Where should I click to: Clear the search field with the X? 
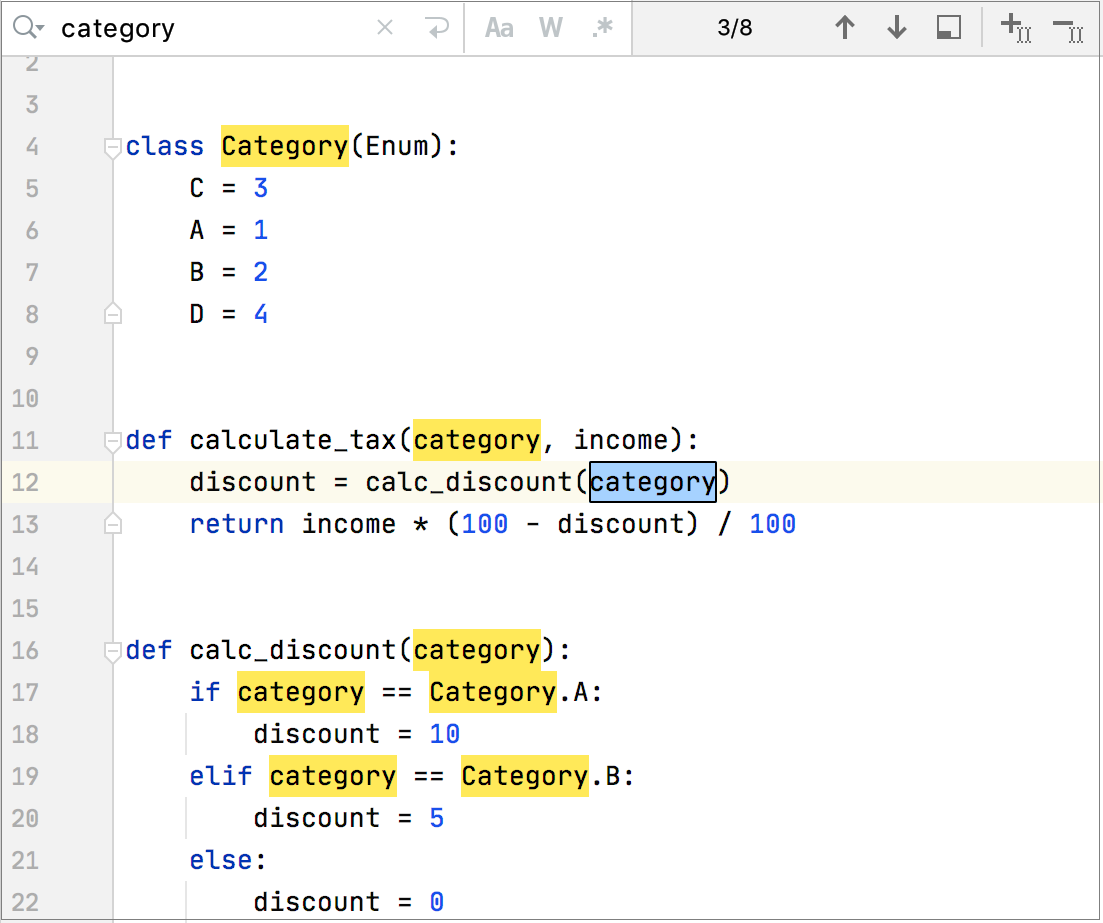pyautogui.click(x=385, y=28)
